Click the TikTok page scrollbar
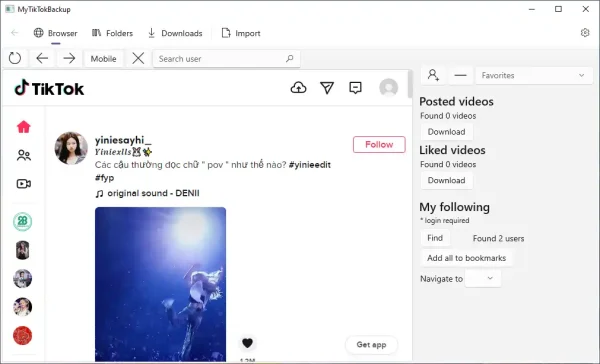This screenshot has height=364, width=600. coord(410,84)
